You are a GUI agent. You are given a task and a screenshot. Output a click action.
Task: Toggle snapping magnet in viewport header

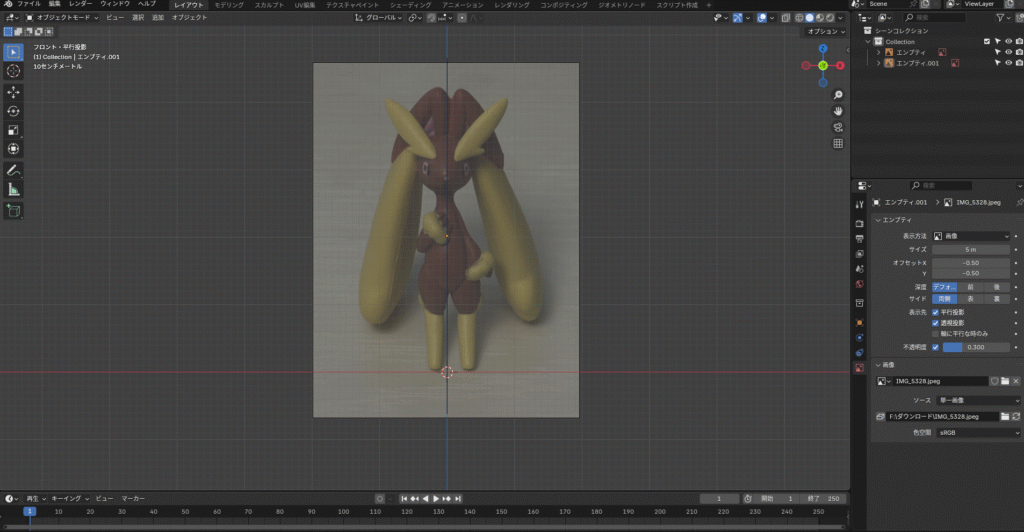coord(431,18)
